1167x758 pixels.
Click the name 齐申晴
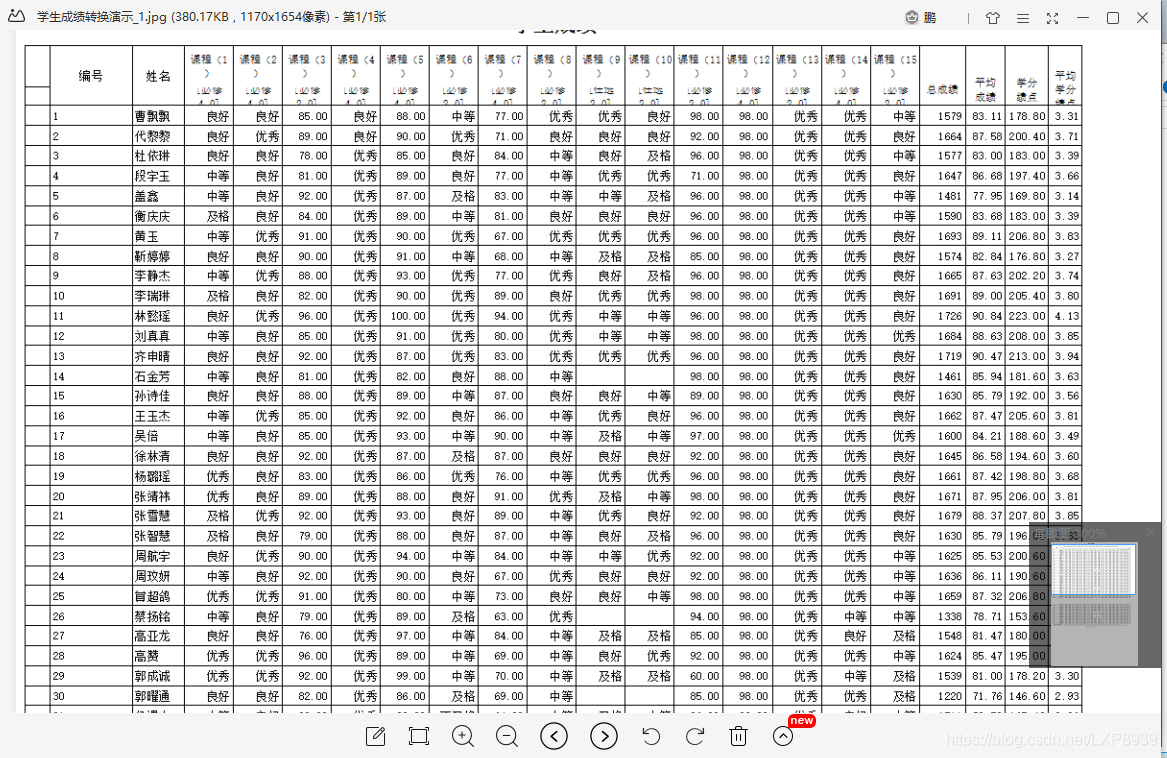click(153, 356)
